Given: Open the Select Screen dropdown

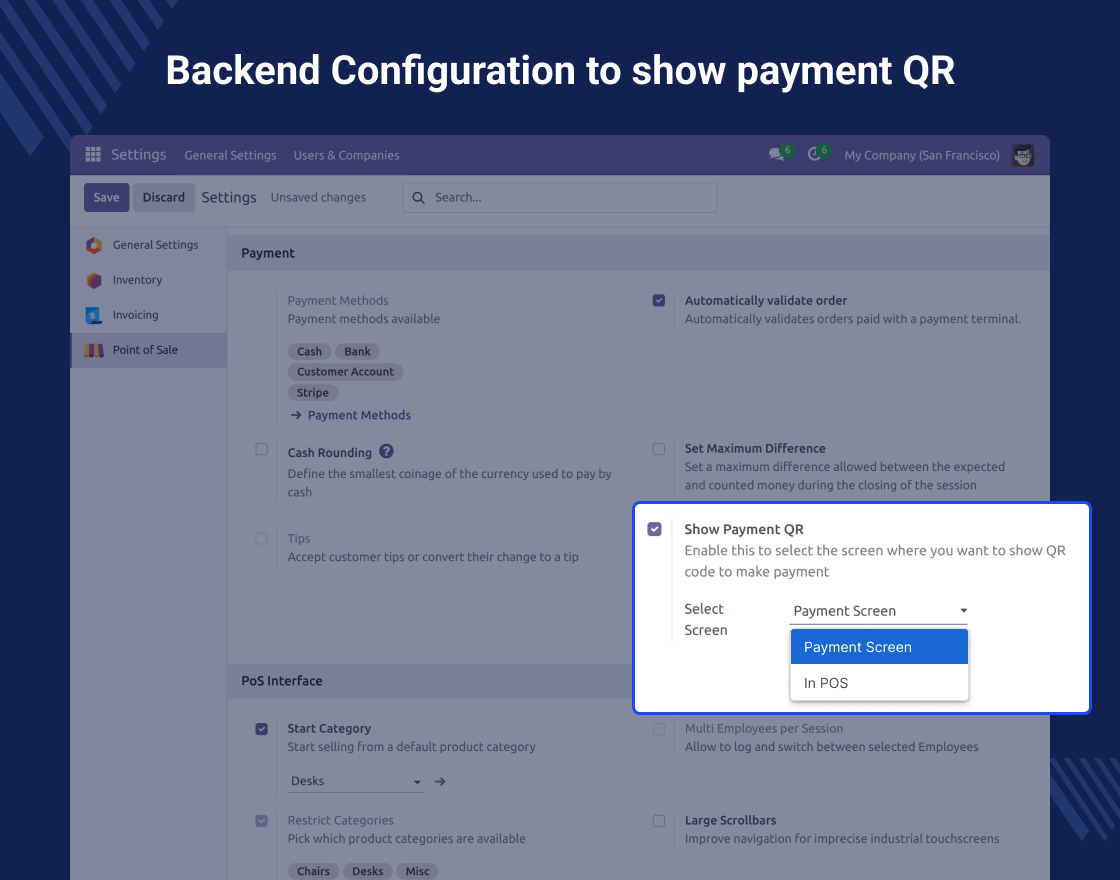Looking at the screenshot, I should point(879,611).
